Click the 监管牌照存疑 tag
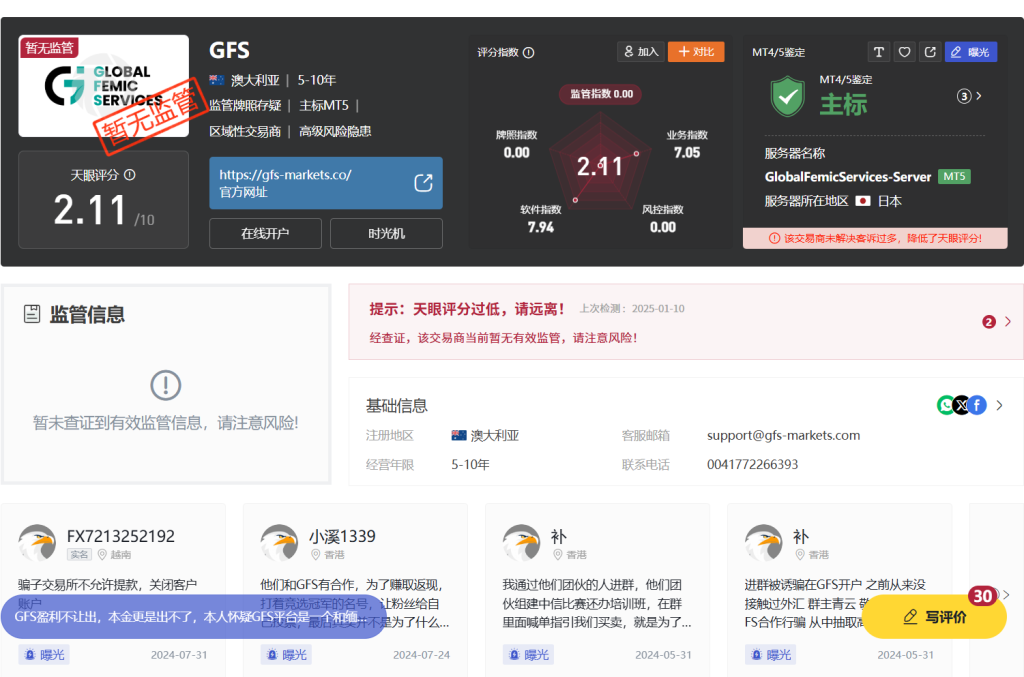Screen dimensions: 1024x677 pyautogui.click(x=245, y=106)
